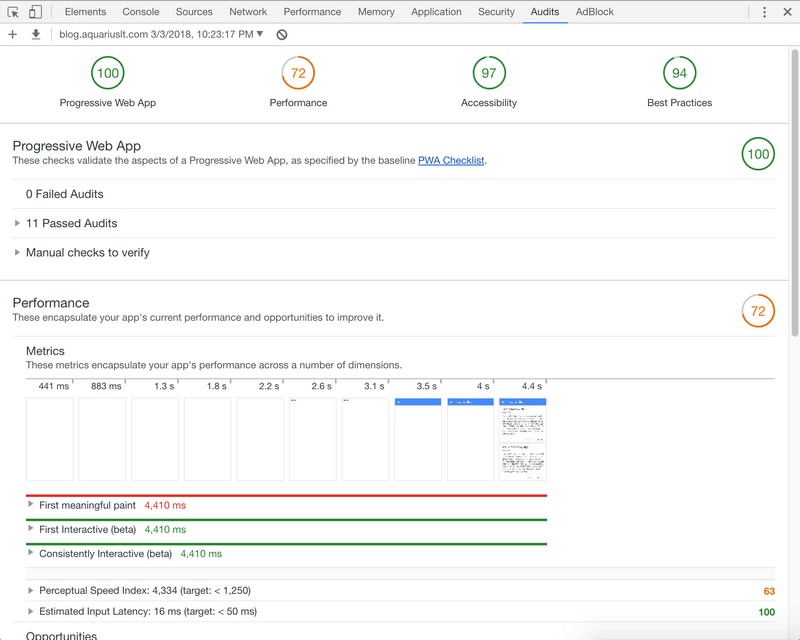Expand the First meaningful paint metric

87,506
